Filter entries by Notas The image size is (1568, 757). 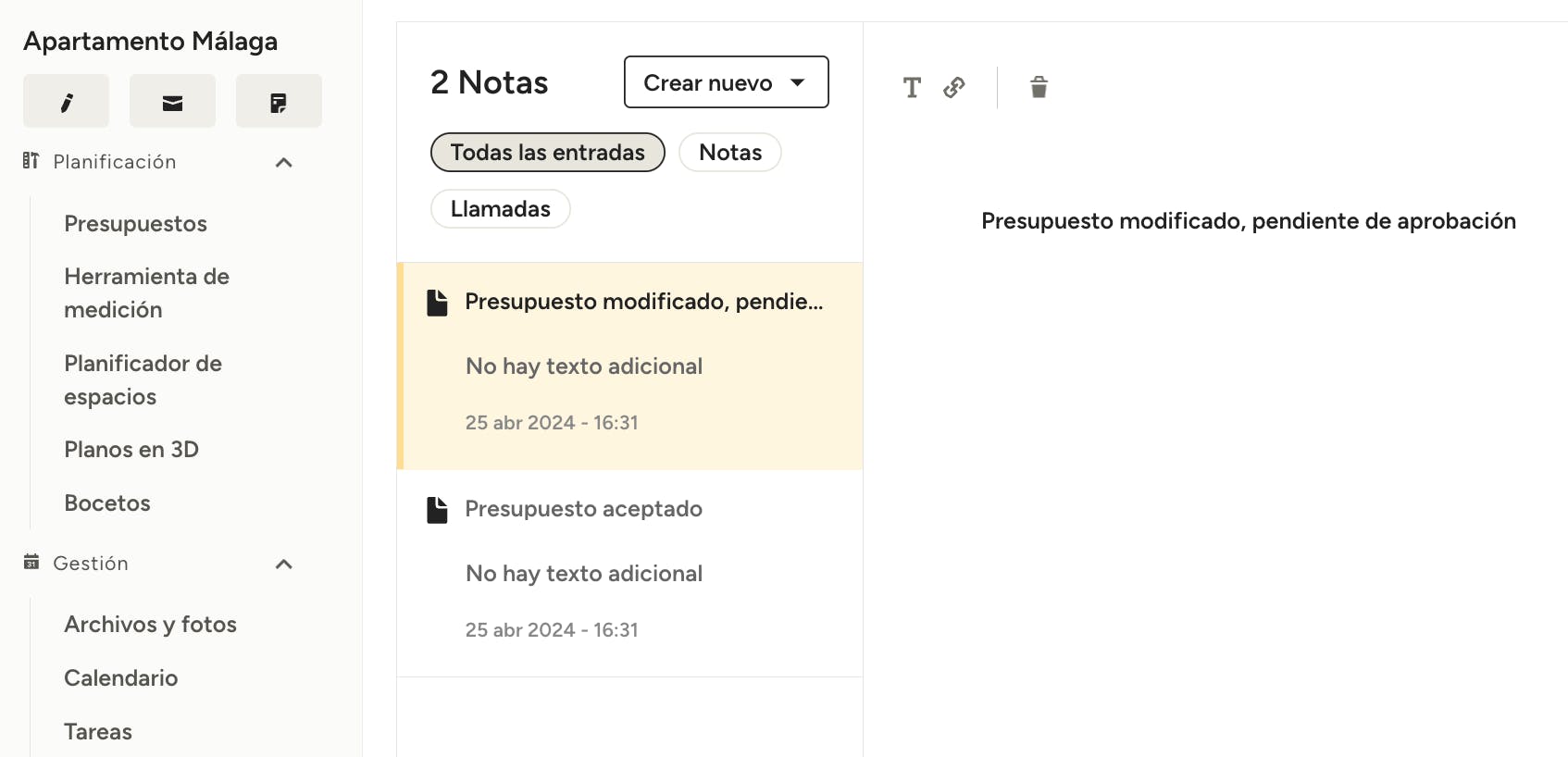coord(730,153)
